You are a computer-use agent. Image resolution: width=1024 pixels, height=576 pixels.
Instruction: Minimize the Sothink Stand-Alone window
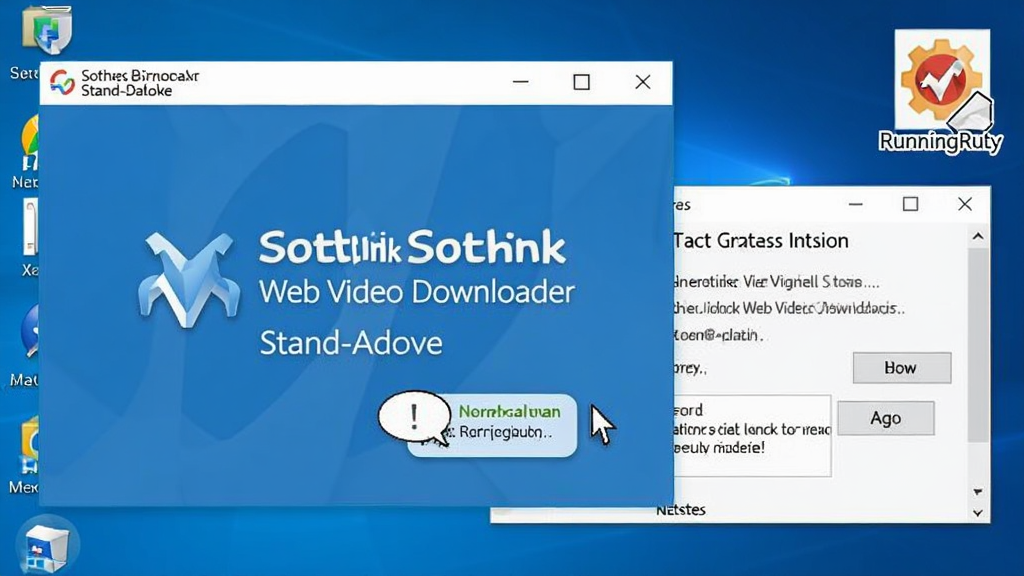click(520, 82)
